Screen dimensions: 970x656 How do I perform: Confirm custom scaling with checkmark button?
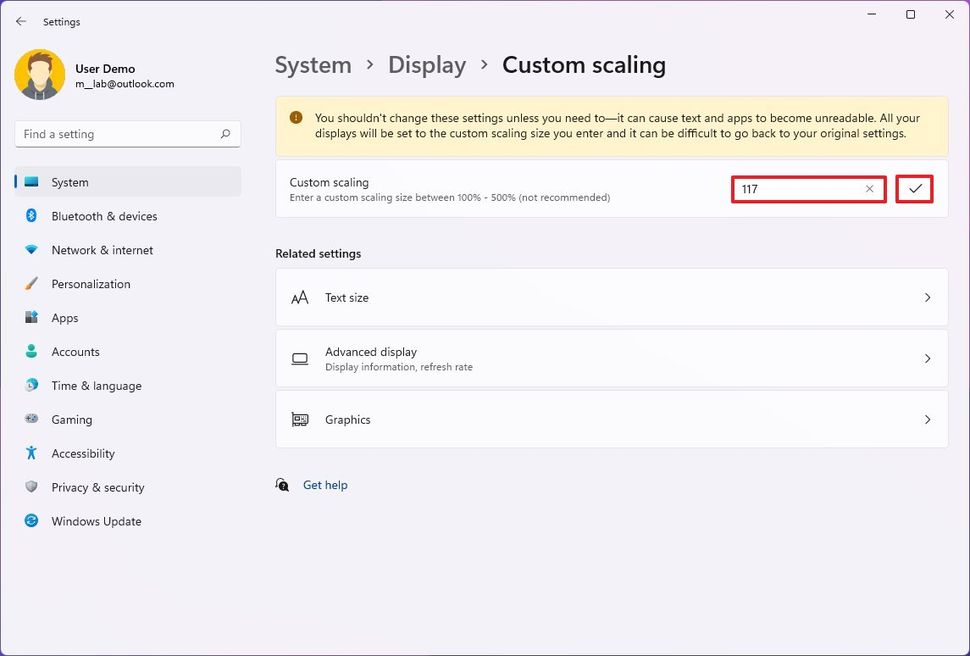pyautogui.click(x=914, y=189)
